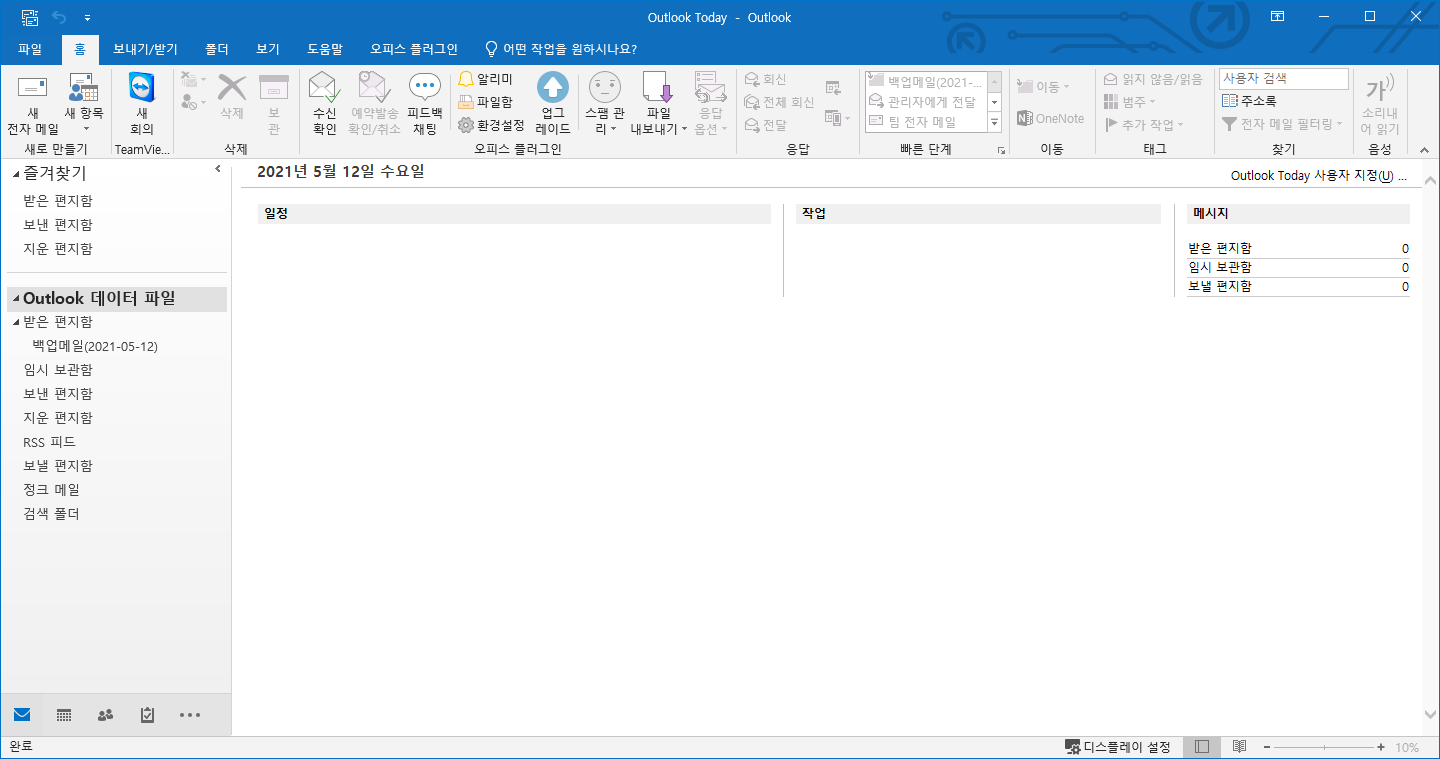The height and width of the screenshot is (759, 1440).
Task: Create a new email message (새 전자 메일)
Action: [x=33, y=104]
